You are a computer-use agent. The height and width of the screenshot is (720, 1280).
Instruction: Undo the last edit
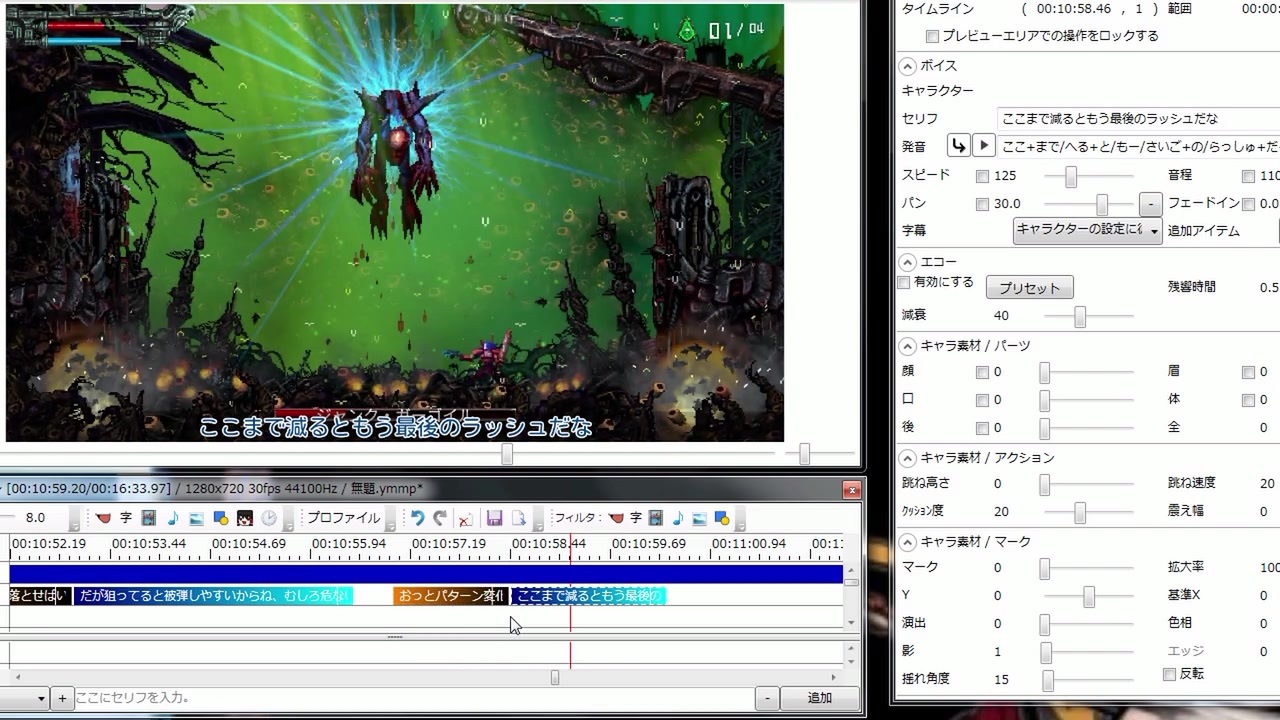pyautogui.click(x=418, y=518)
